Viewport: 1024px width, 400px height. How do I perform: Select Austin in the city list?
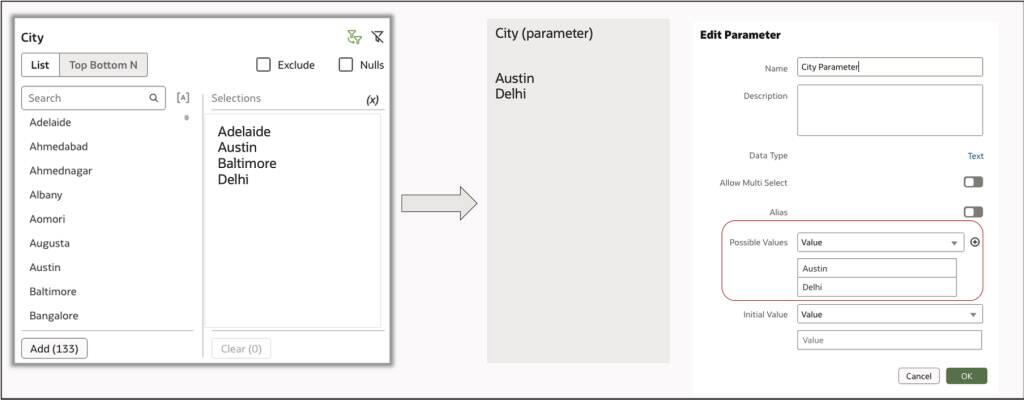coord(45,267)
